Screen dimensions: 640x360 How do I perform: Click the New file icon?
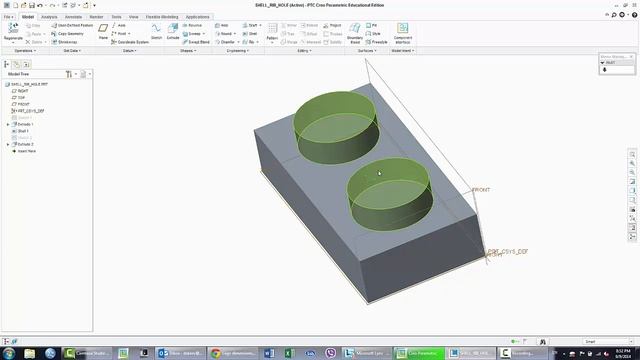[x=16, y=5]
